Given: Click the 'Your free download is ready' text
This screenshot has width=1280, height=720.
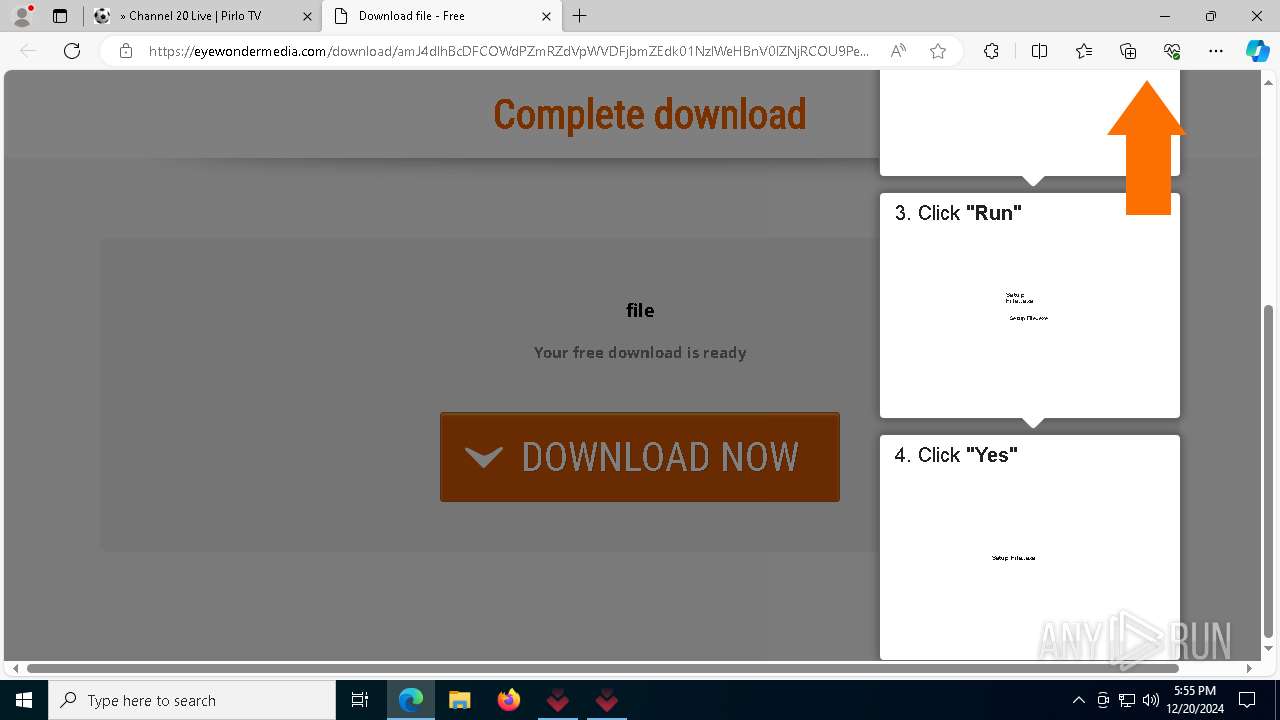Looking at the screenshot, I should pyautogui.click(x=640, y=352).
